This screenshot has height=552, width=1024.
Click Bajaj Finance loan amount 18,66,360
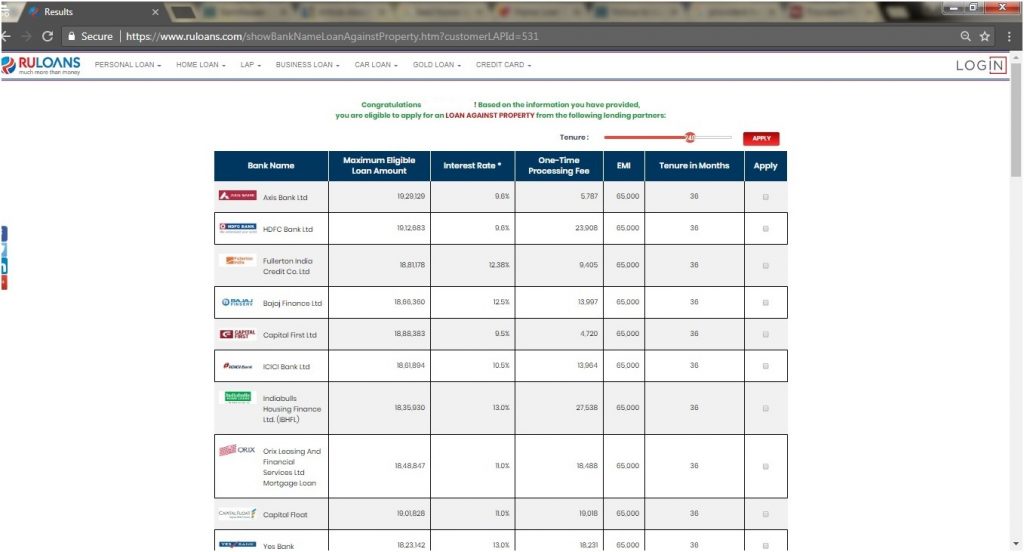click(x=409, y=302)
